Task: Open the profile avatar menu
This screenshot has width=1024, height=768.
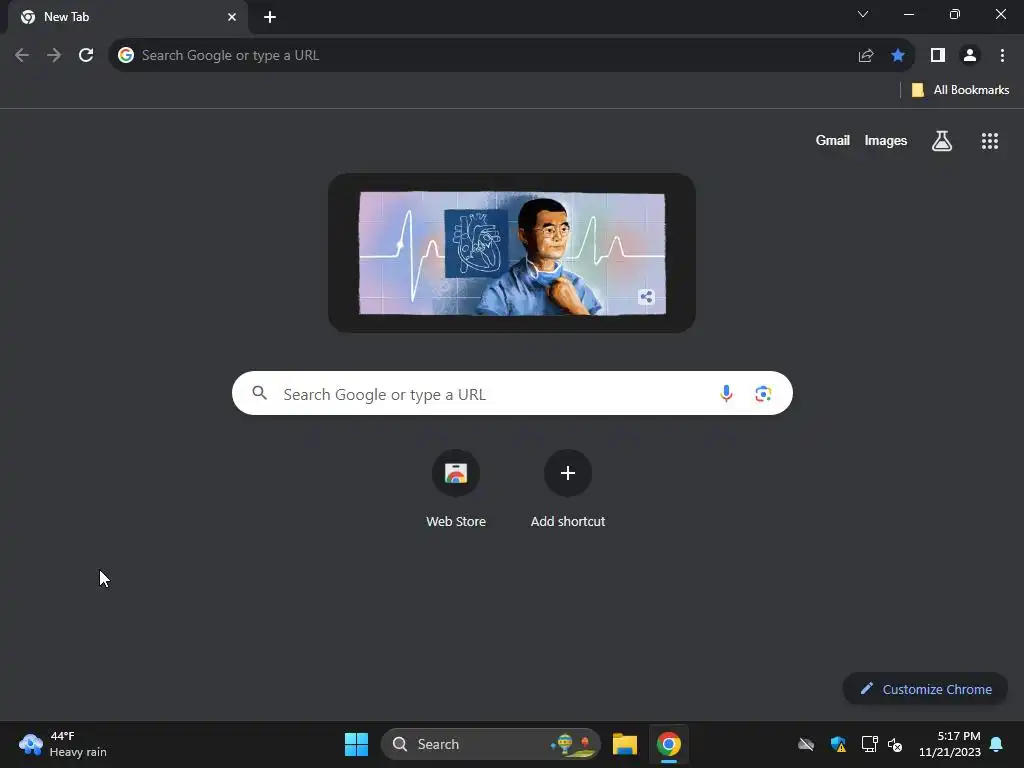Action: tap(970, 55)
